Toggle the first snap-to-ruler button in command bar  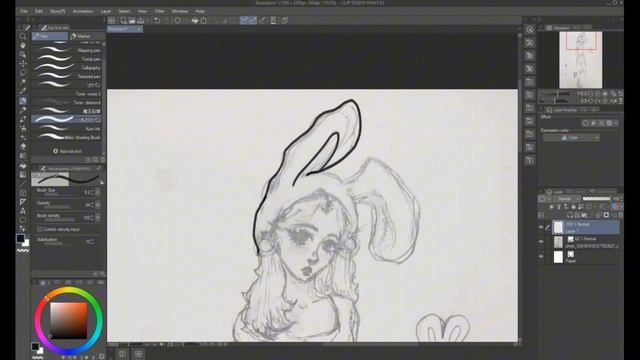click(x=244, y=20)
